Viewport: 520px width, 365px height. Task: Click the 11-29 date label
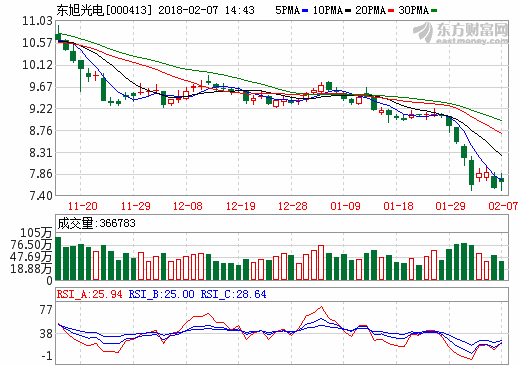click(x=135, y=206)
